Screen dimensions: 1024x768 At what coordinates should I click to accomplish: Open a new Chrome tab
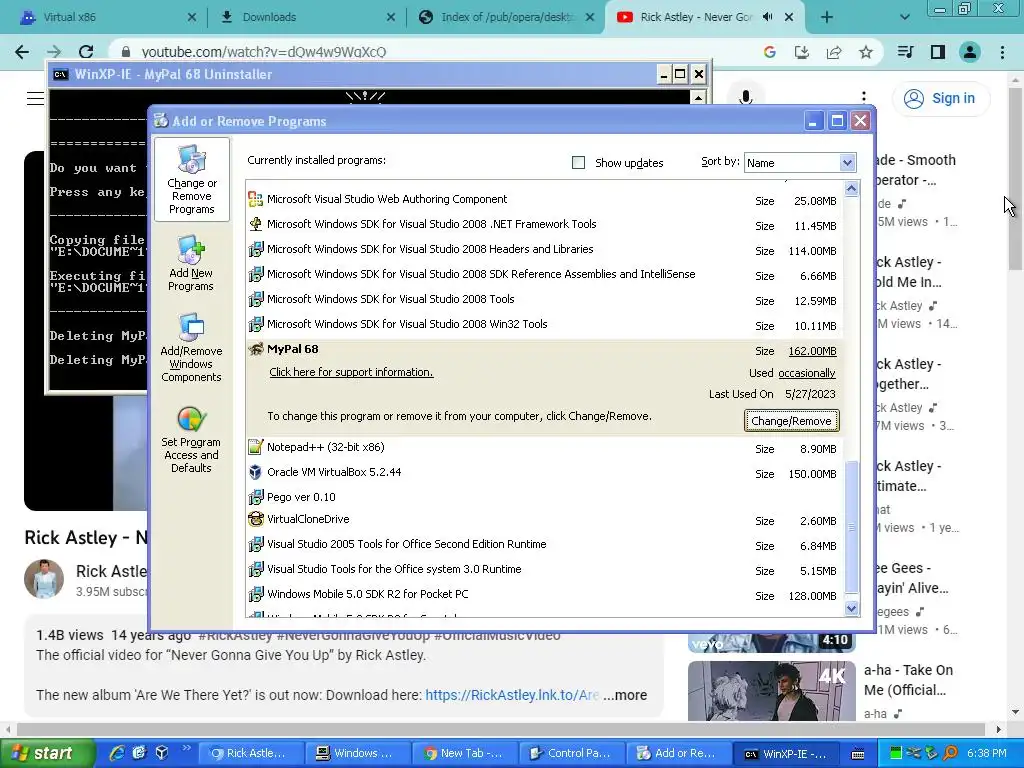coord(827,17)
